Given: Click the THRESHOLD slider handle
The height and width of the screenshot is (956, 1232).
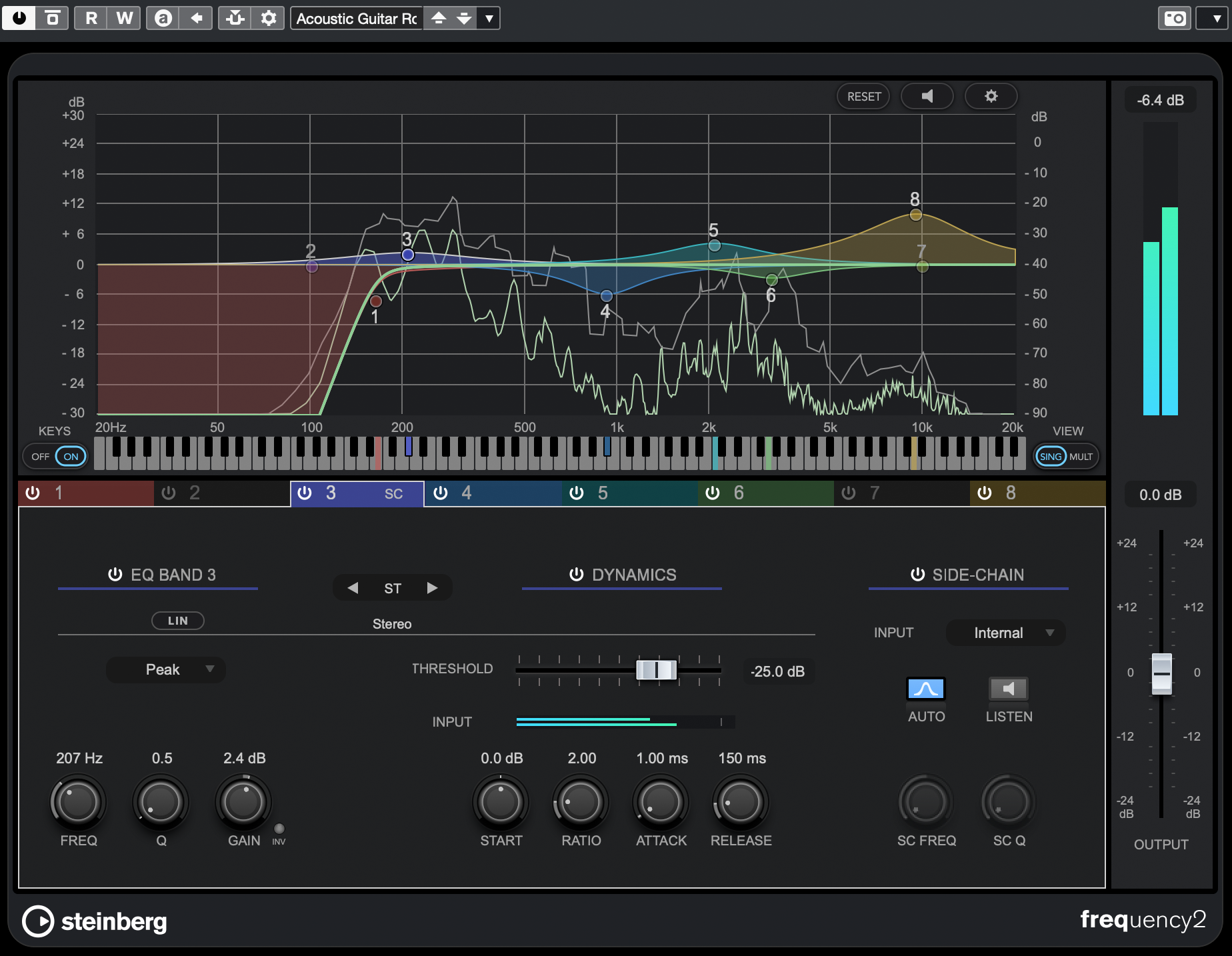Looking at the screenshot, I should coord(656,670).
